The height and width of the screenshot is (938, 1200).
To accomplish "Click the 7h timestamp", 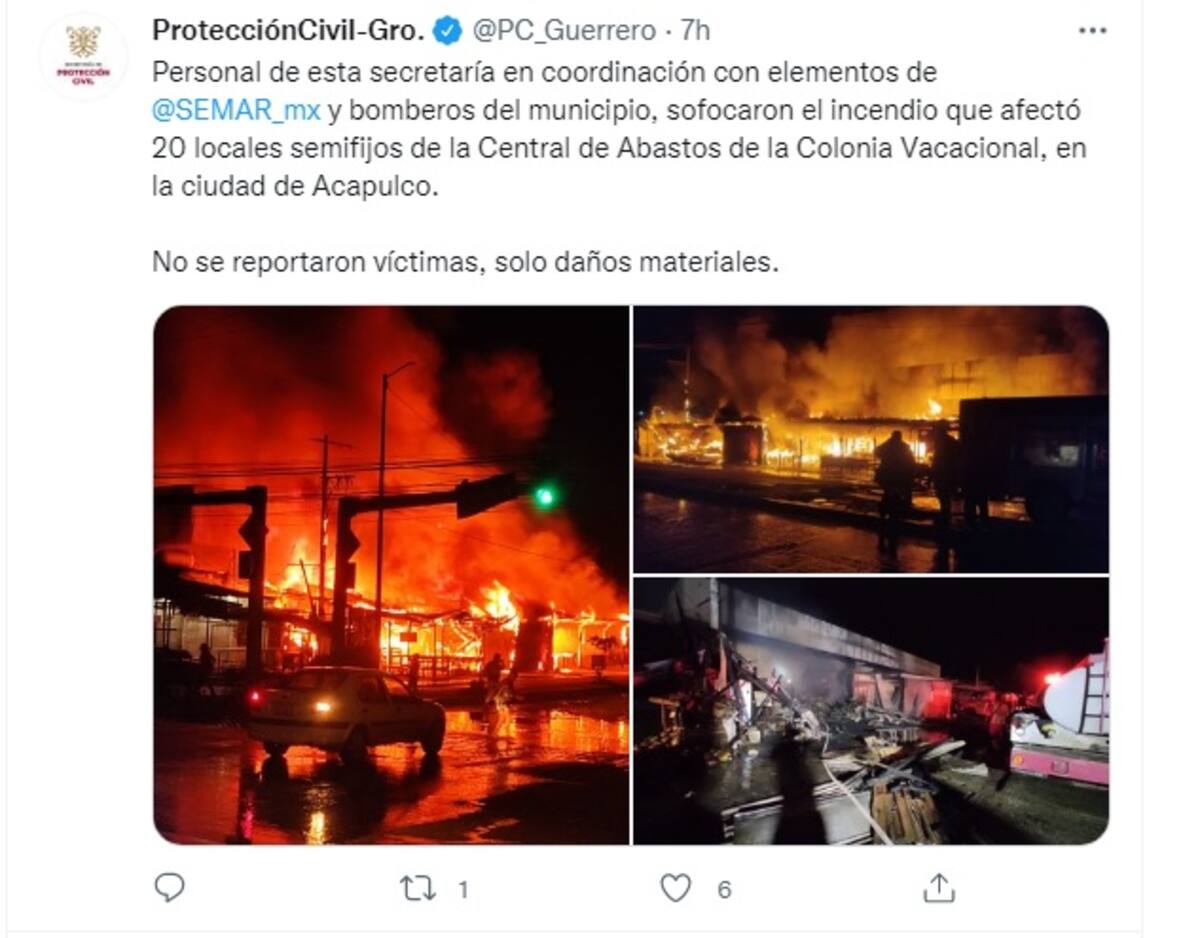I will (x=695, y=31).
